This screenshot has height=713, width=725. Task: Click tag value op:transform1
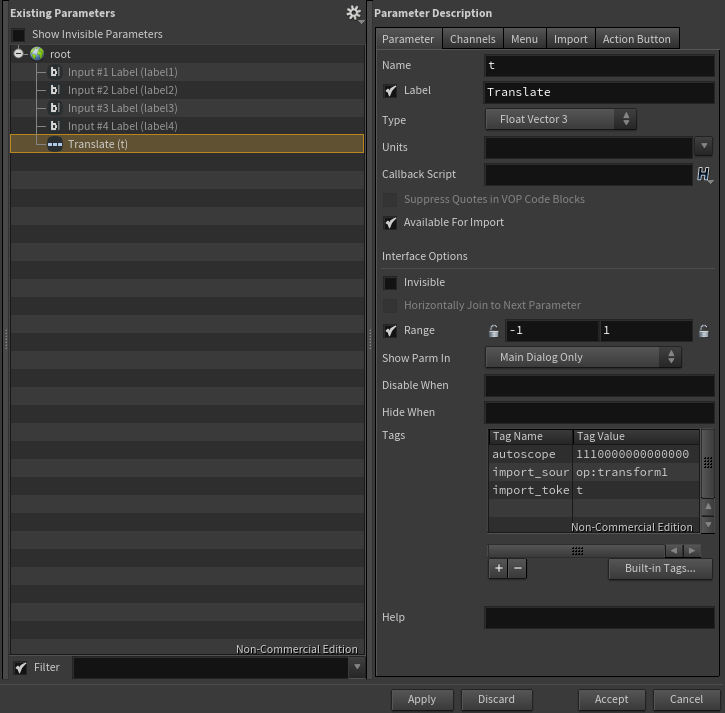pos(636,472)
